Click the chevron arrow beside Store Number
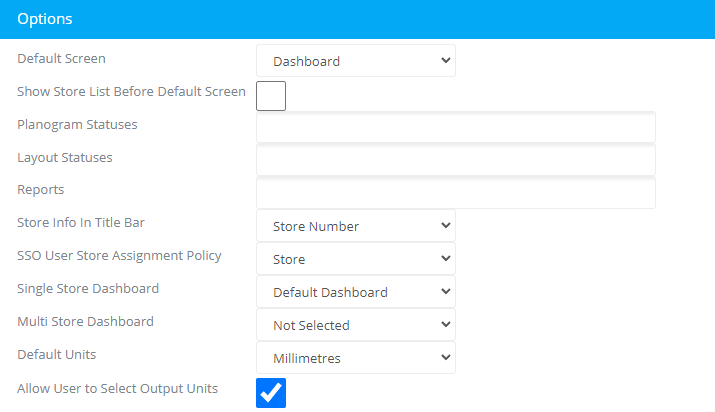This screenshot has width=715, height=412. point(446,225)
